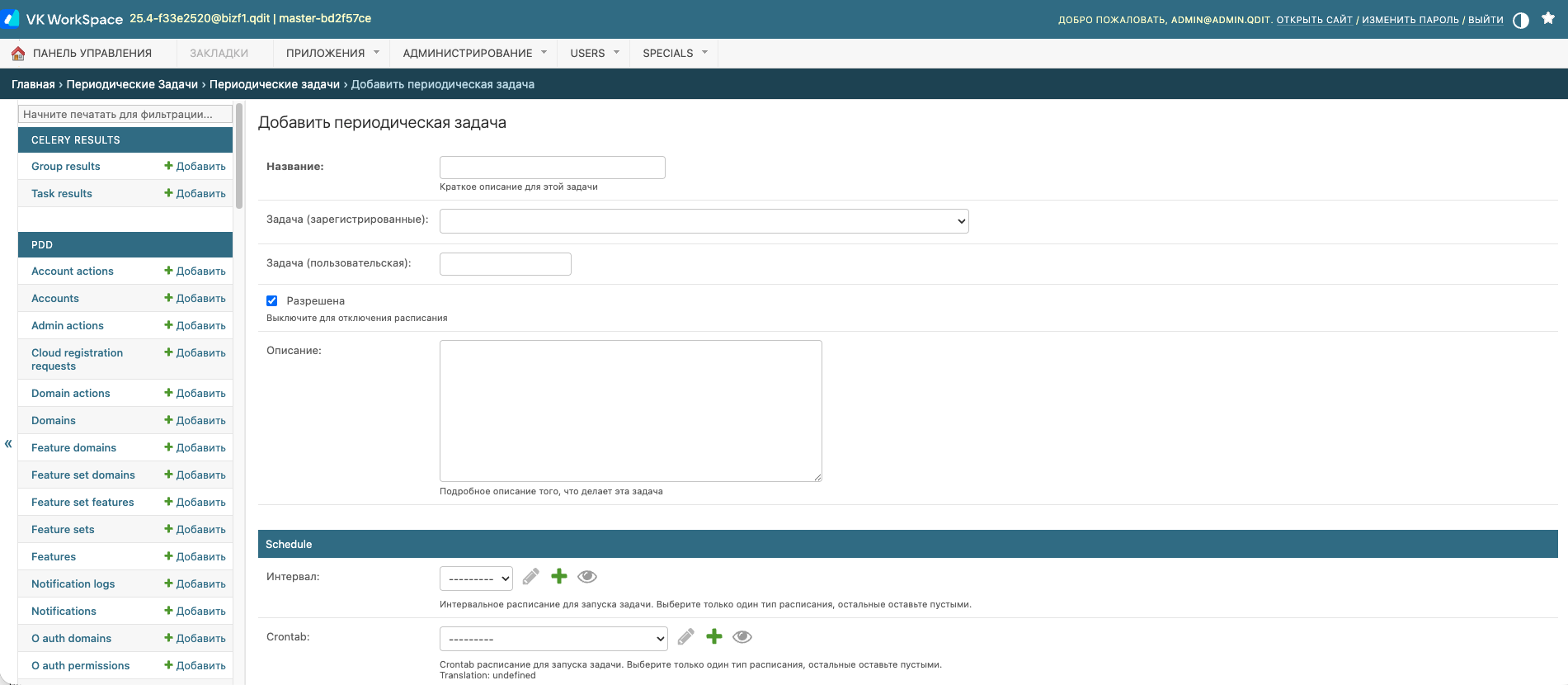Open the Закладки menu item
Image resolution: width=1568 pixels, height=685 pixels.
click(x=219, y=54)
